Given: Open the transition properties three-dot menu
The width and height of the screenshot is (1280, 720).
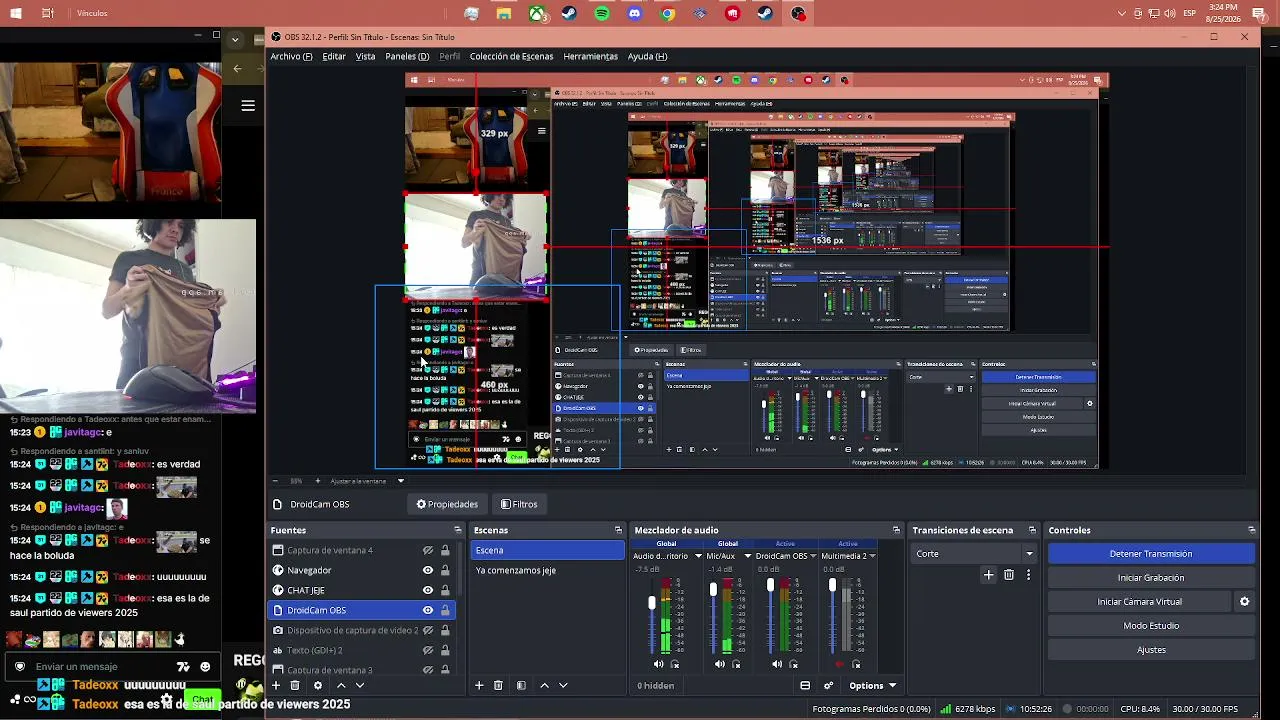Looking at the screenshot, I should pos(1028,575).
